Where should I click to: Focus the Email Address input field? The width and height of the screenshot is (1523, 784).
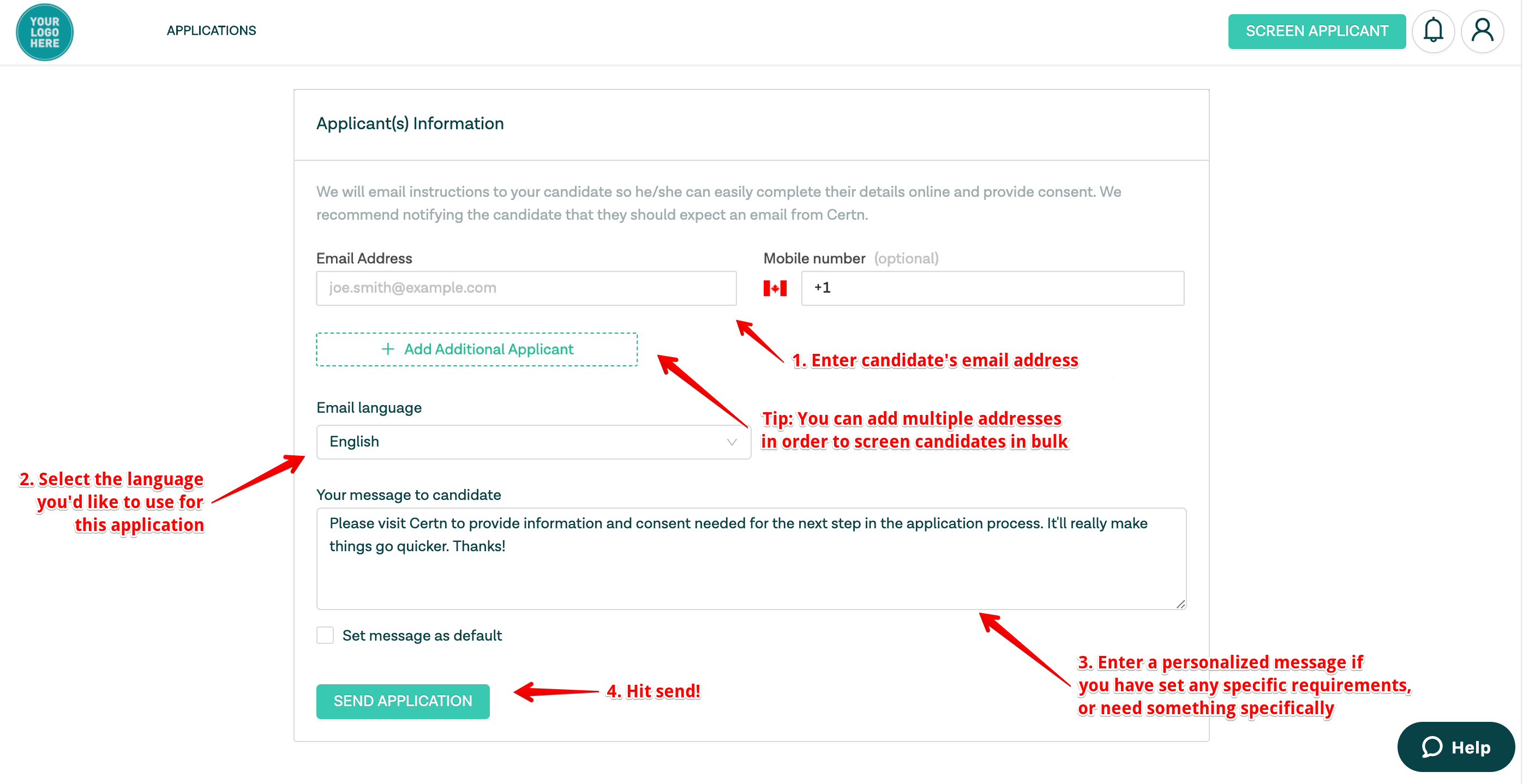pos(526,288)
